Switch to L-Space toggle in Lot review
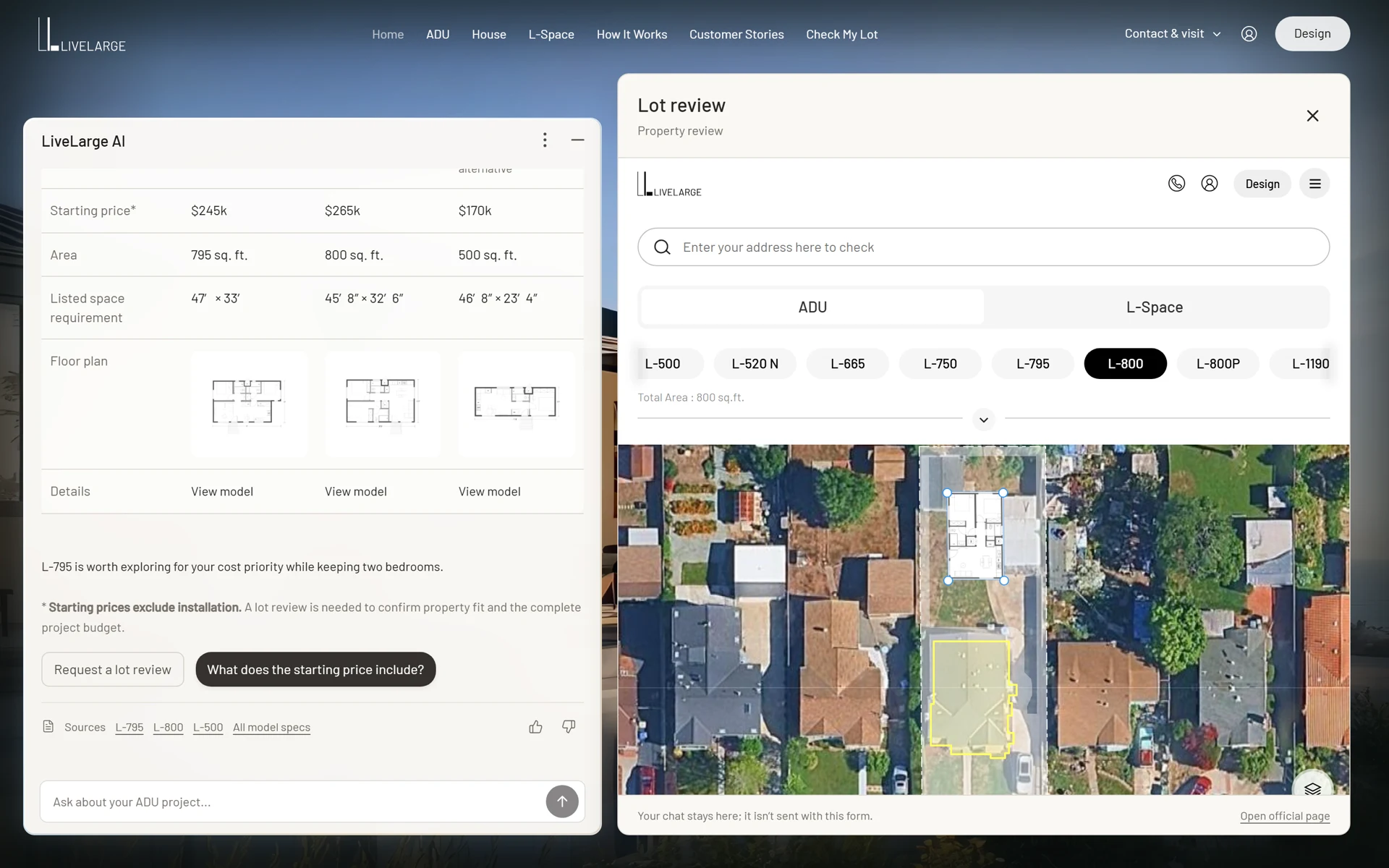Screen dimensions: 1389x868 (1155, 307)
